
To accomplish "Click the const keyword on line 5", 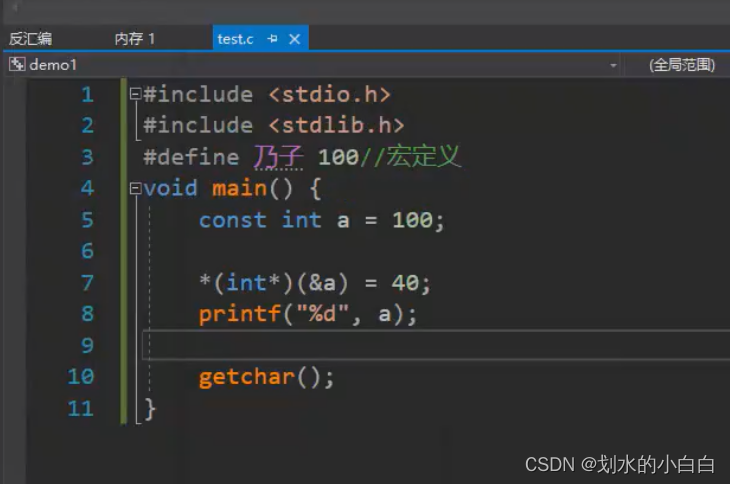I will coord(232,220).
